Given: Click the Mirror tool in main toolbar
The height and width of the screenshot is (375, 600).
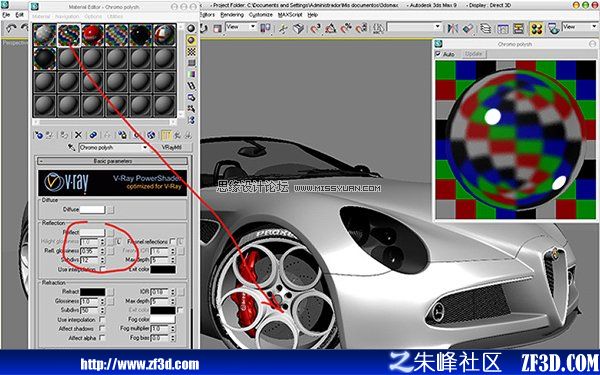Looking at the screenshot, I should (x=453, y=28).
